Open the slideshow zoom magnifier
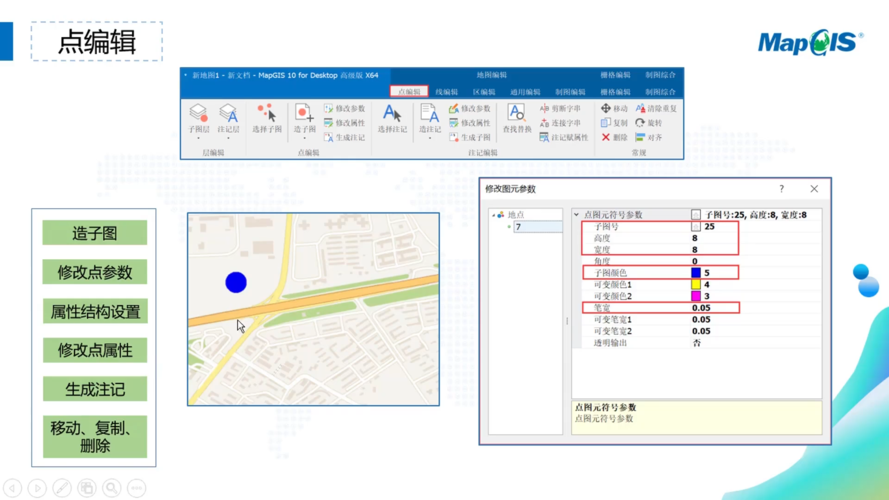 pyautogui.click(x=112, y=488)
